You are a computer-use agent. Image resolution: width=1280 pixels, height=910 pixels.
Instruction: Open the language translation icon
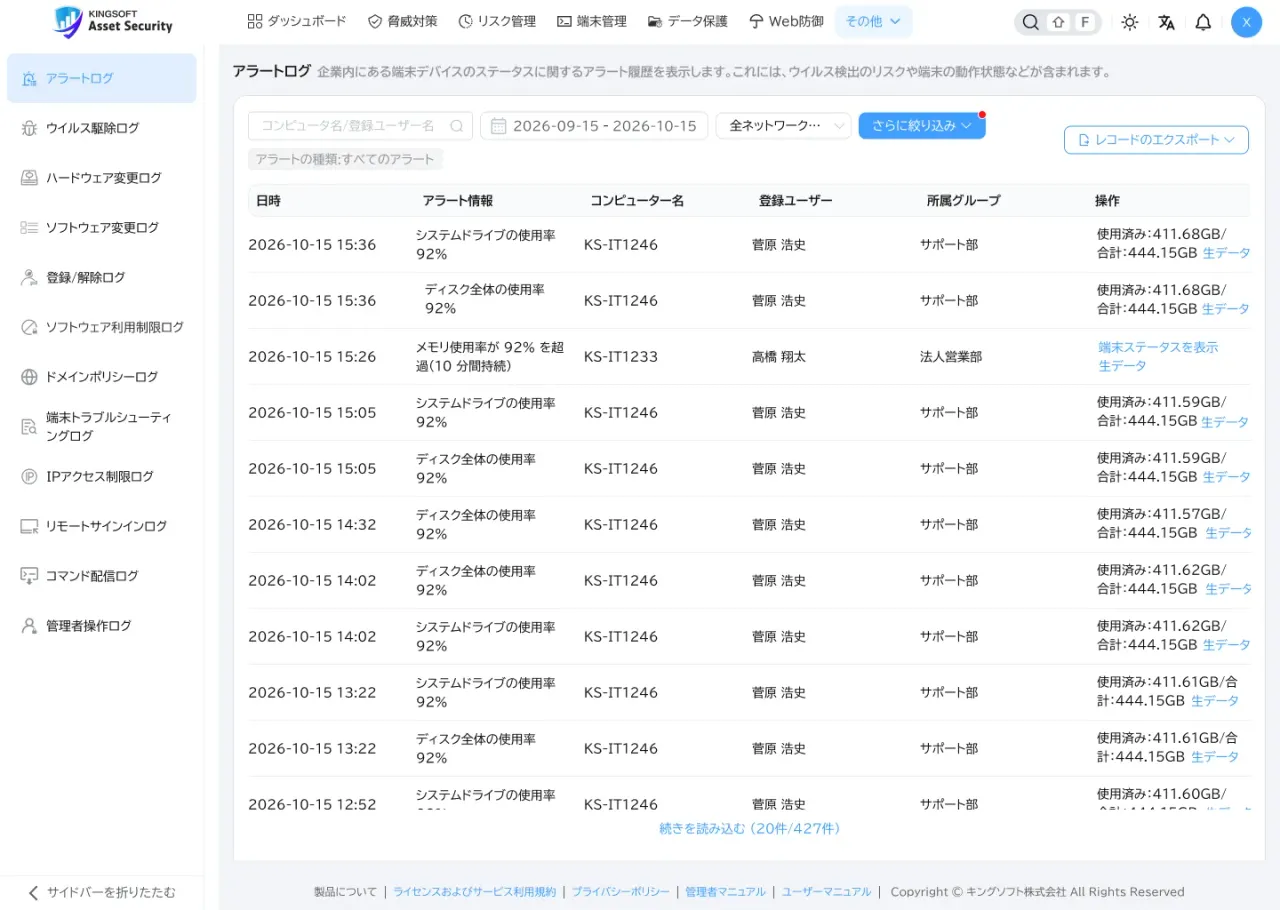(1166, 22)
